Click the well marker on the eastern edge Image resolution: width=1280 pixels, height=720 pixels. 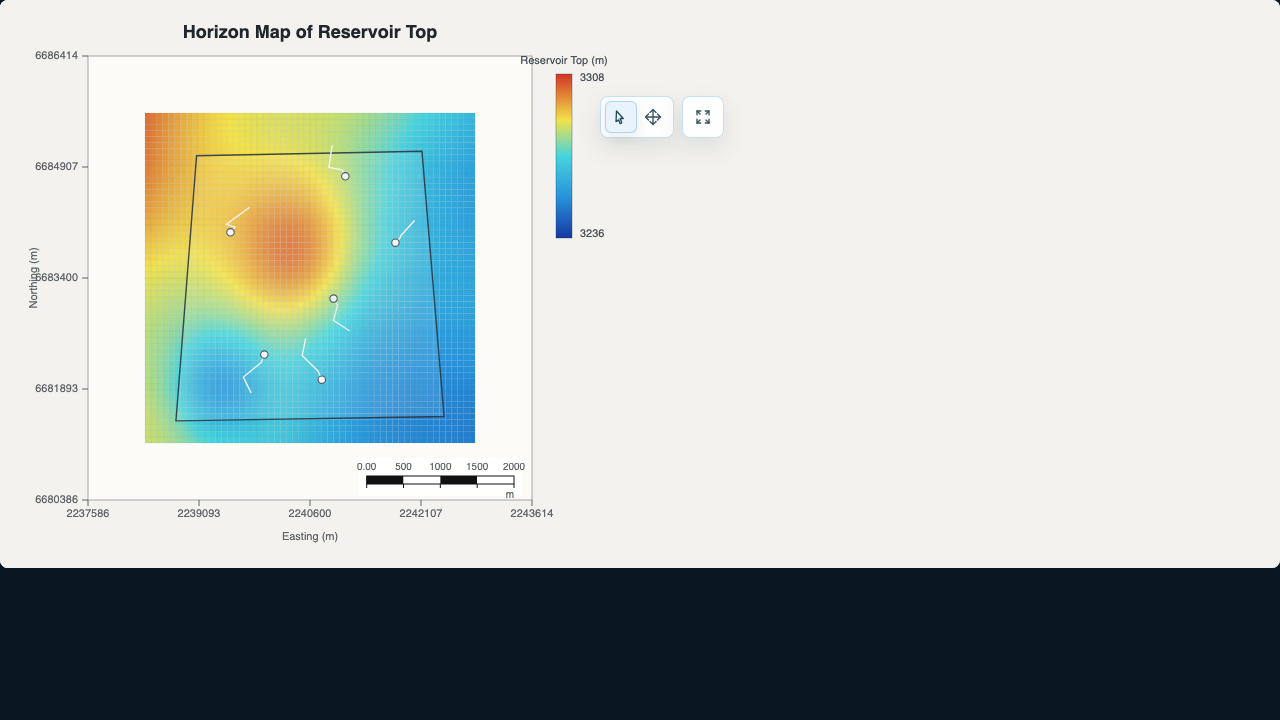[x=395, y=242]
